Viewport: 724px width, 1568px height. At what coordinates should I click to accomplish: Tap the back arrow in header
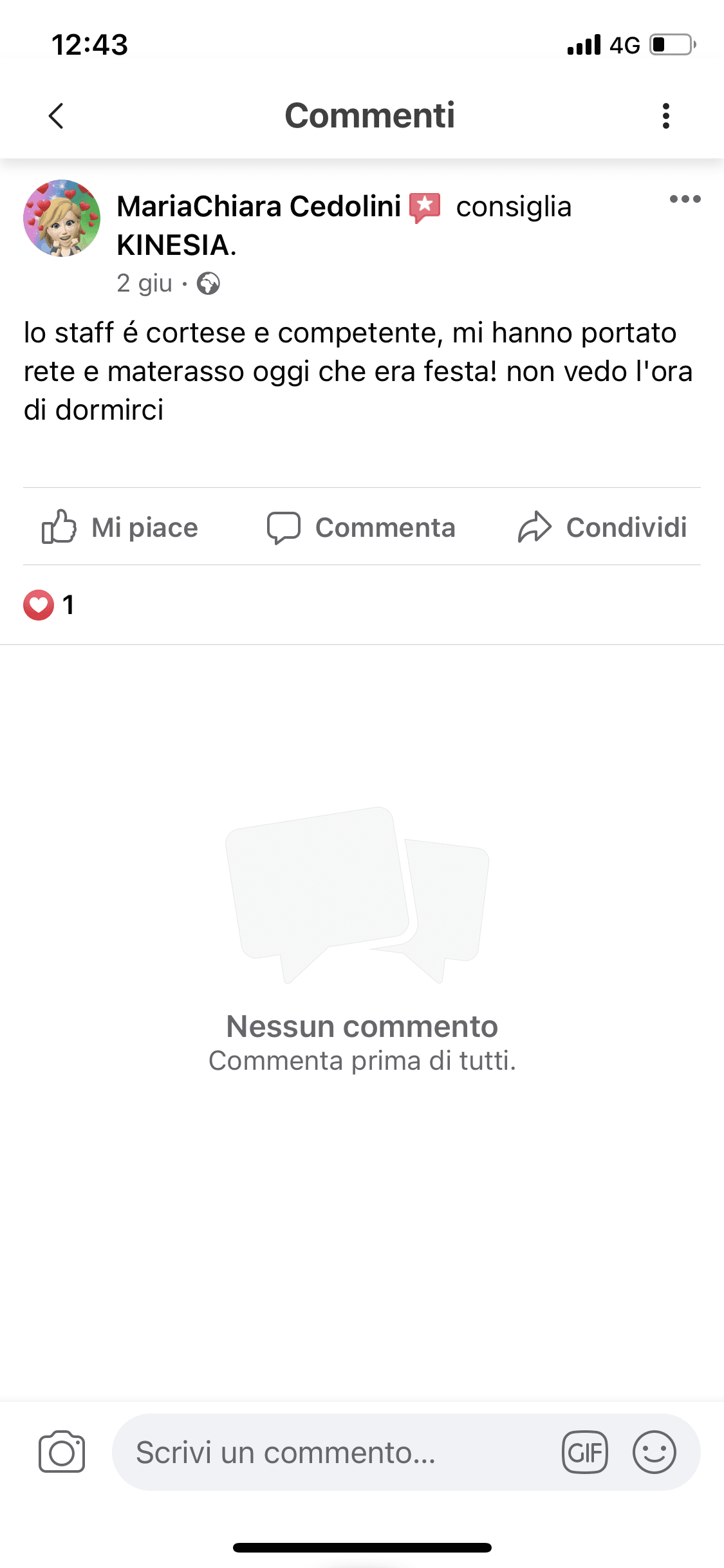coord(57,117)
